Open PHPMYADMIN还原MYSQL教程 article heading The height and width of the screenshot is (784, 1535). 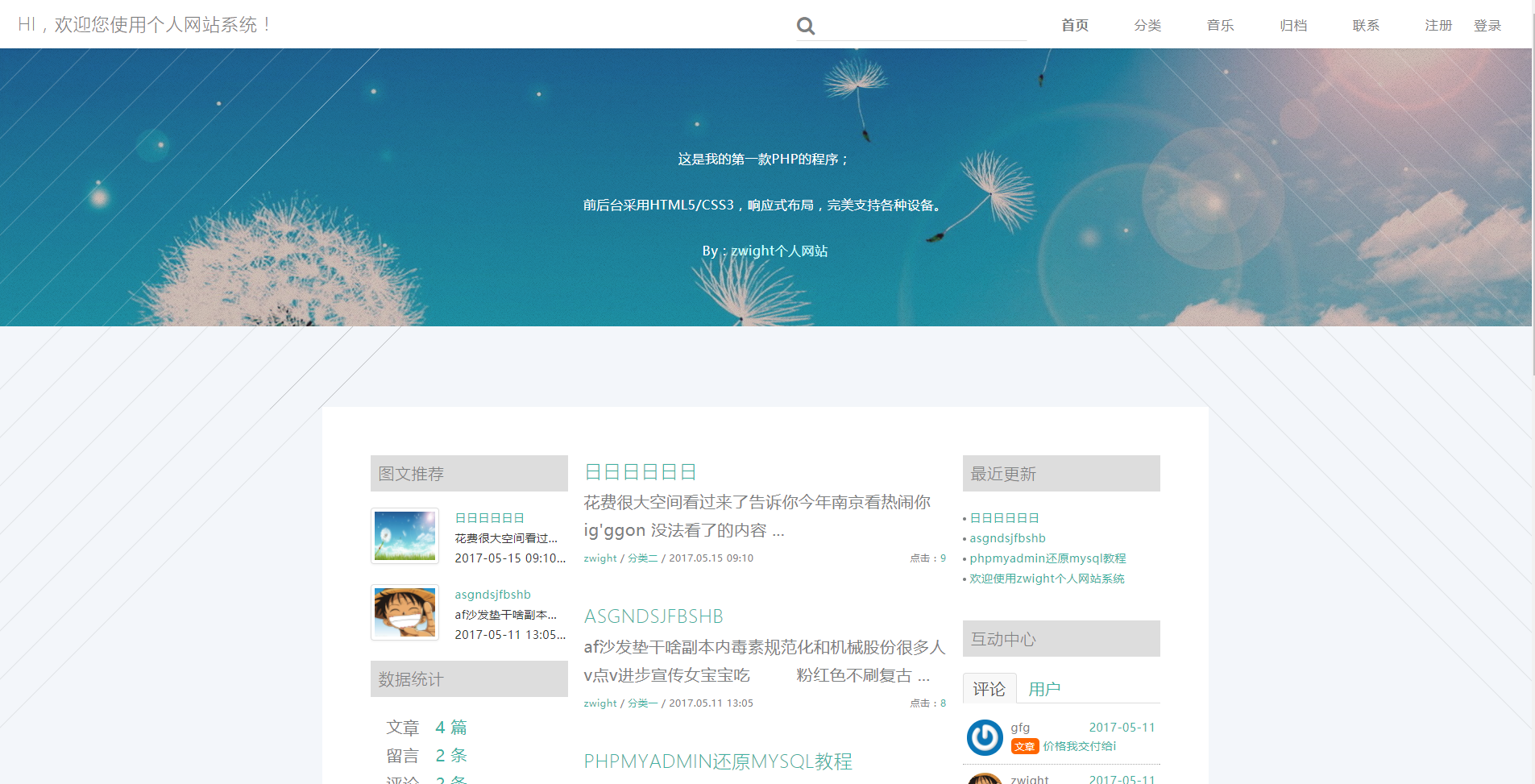pyautogui.click(x=718, y=761)
